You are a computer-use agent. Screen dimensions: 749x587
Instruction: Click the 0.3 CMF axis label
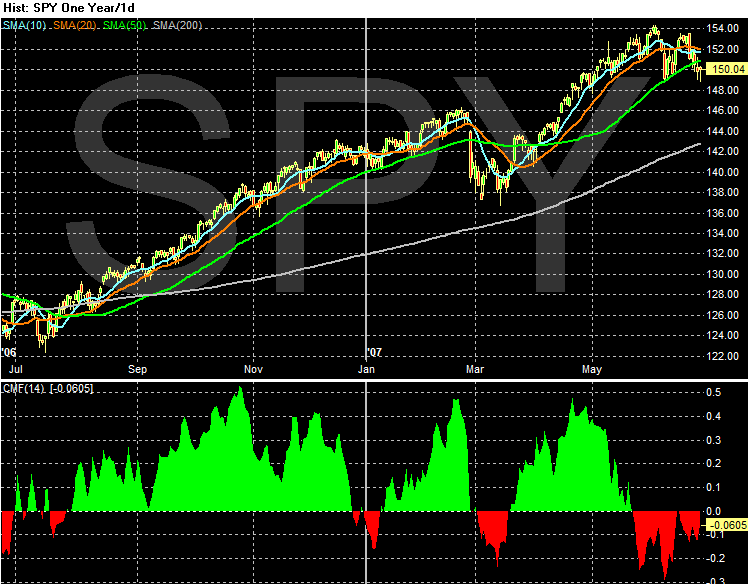tap(714, 440)
